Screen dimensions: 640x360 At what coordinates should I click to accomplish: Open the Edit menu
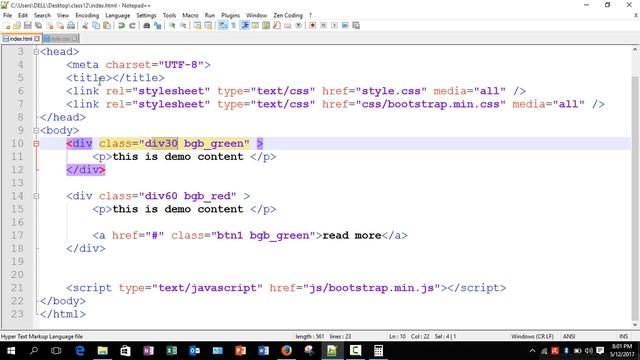23,15
